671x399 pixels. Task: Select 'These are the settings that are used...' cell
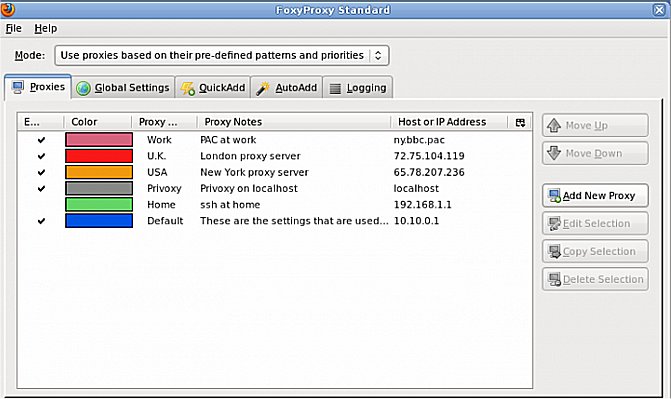pos(294,221)
